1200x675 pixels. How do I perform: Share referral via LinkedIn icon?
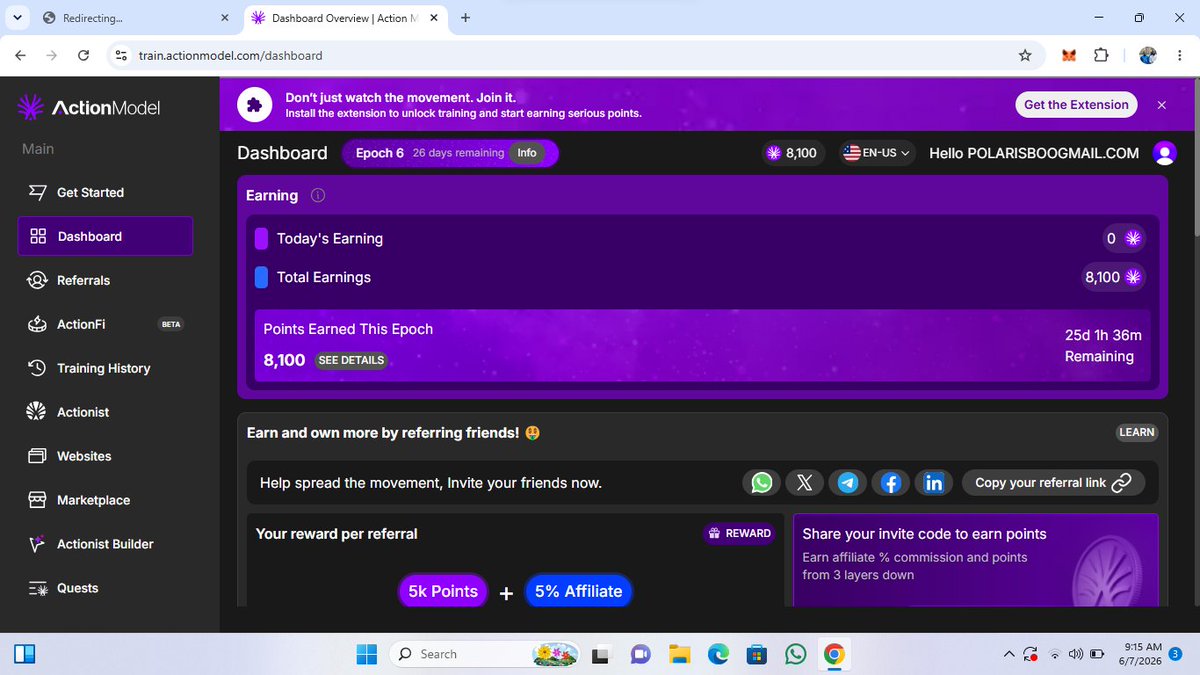pyautogui.click(x=934, y=483)
